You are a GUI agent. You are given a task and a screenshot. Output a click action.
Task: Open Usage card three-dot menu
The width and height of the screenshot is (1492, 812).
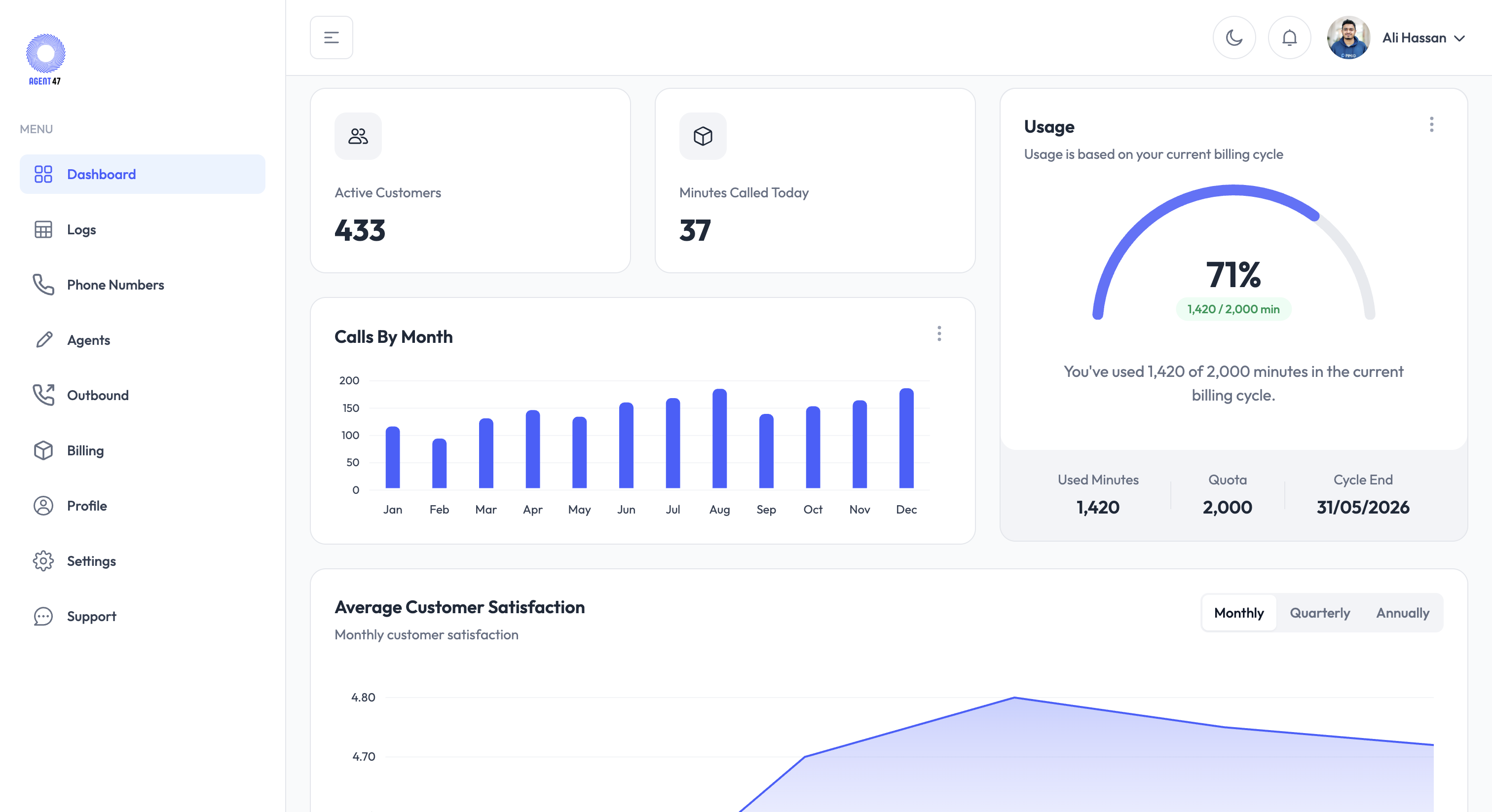[x=1431, y=124]
